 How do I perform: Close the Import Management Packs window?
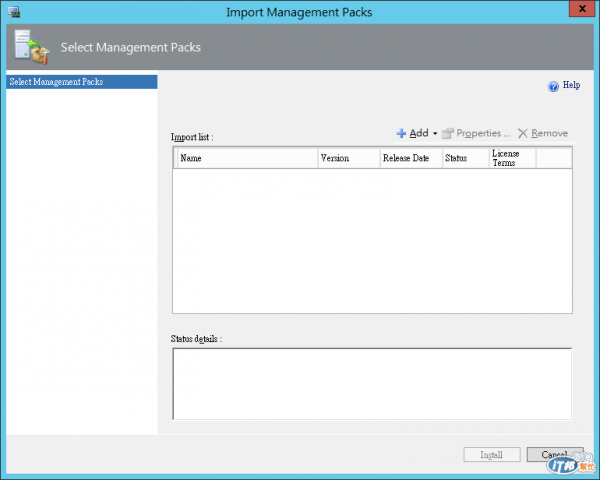tap(582, 8)
